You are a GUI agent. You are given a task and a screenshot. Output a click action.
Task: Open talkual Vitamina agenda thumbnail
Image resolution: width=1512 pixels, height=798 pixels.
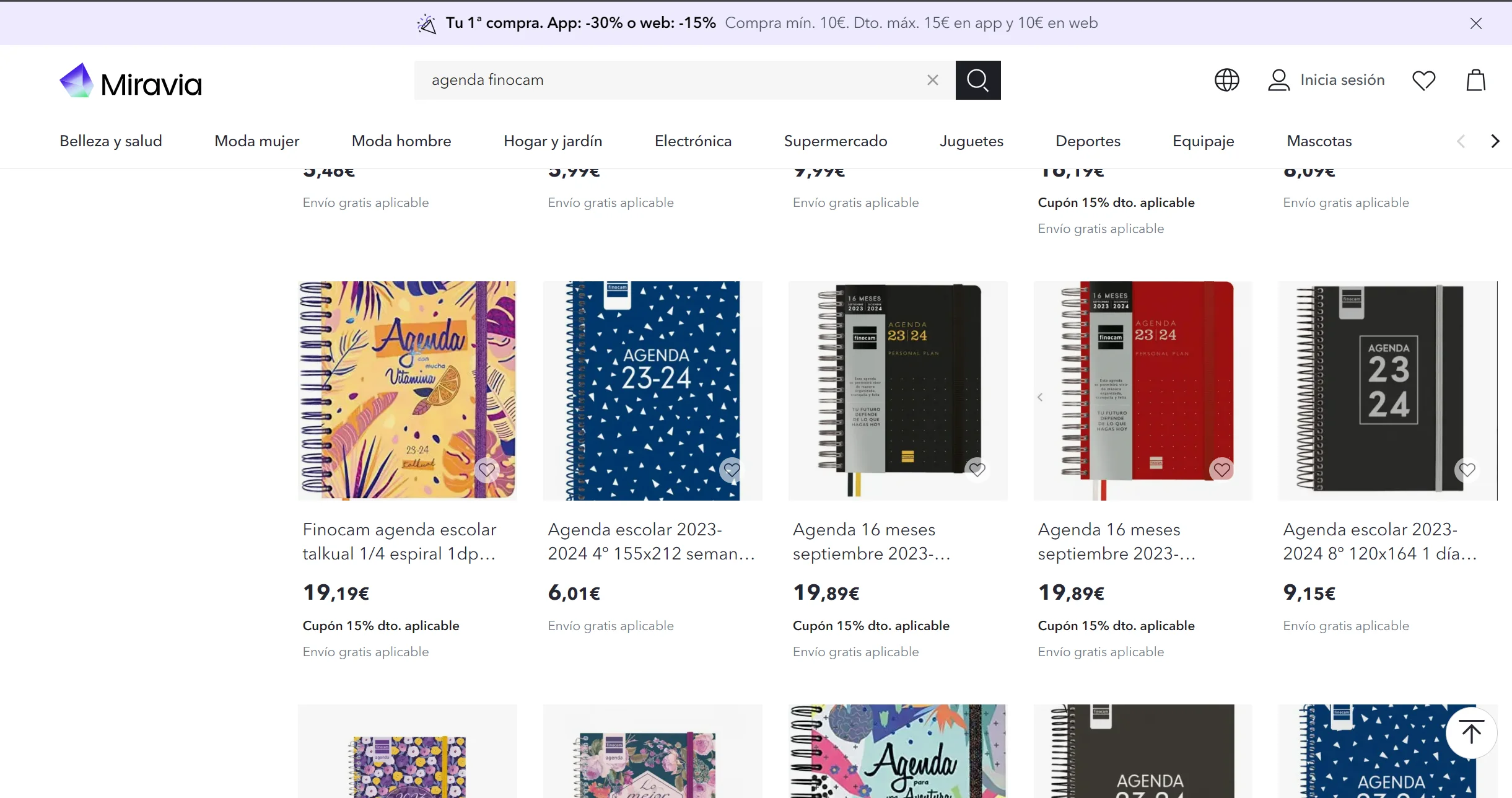coord(407,390)
